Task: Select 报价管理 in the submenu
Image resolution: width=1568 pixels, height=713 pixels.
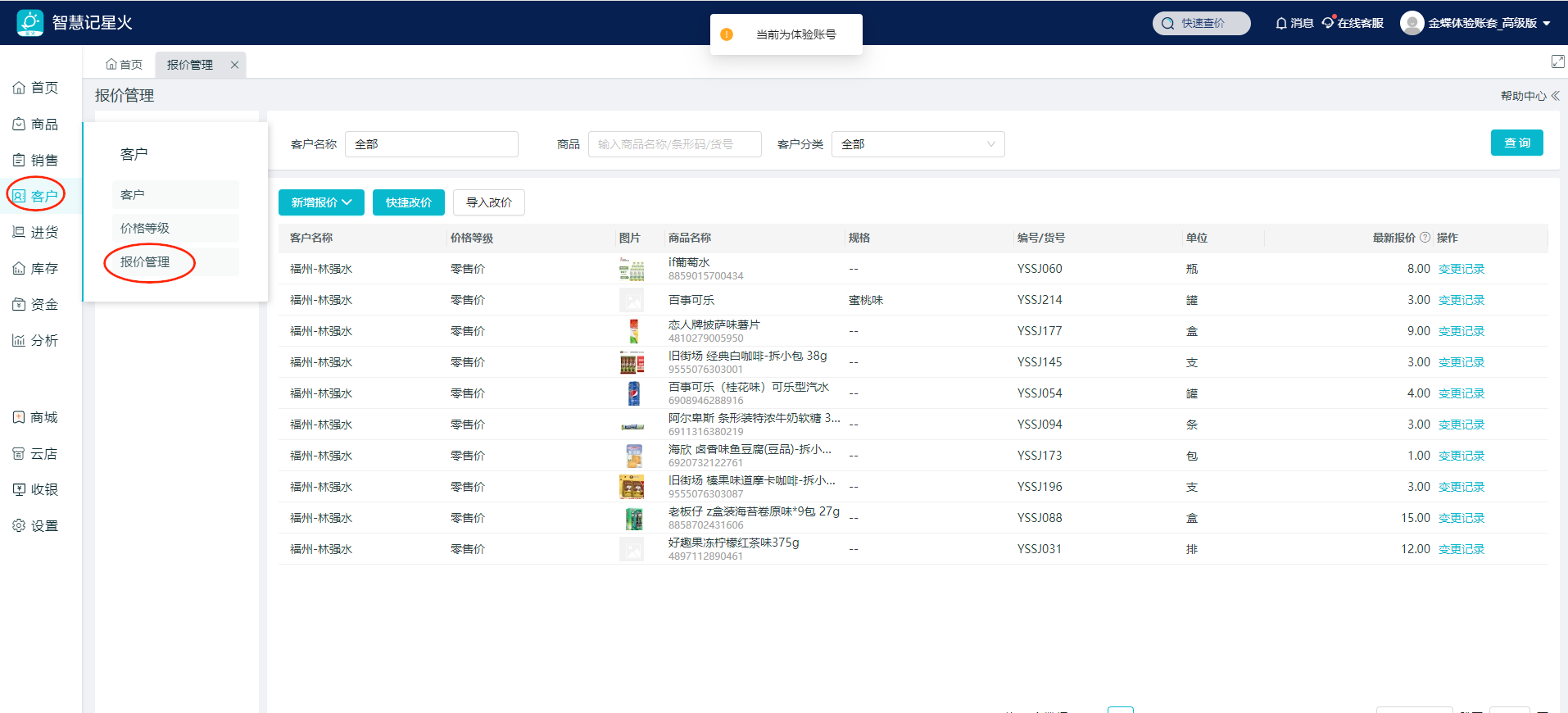Action: pos(175,261)
